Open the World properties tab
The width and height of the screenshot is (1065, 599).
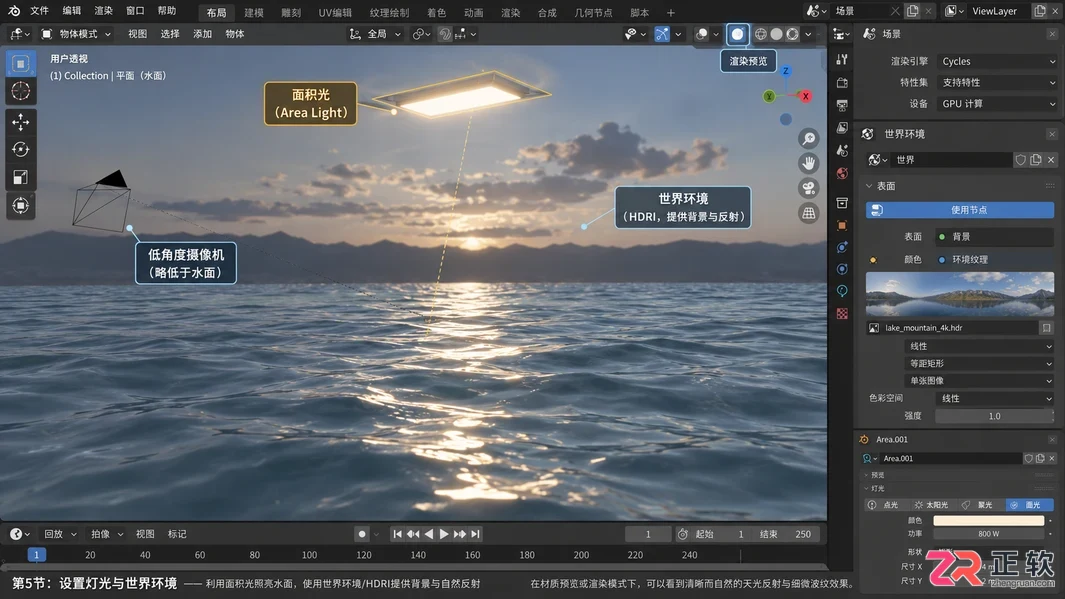[x=842, y=173]
